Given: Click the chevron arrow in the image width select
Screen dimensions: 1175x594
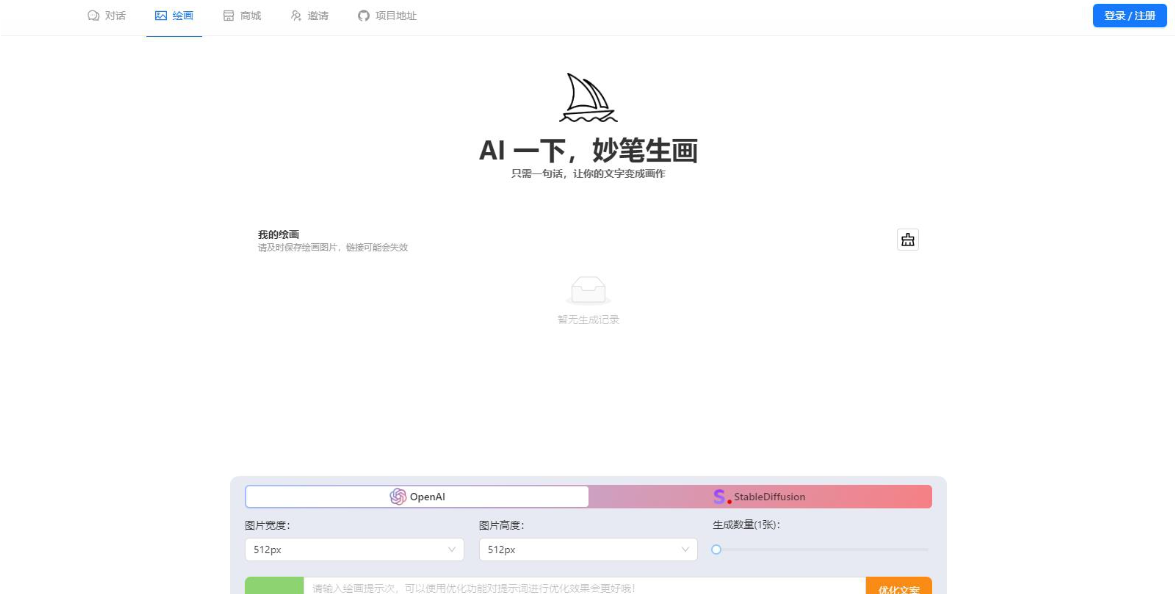Looking at the screenshot, I should 452,550.
